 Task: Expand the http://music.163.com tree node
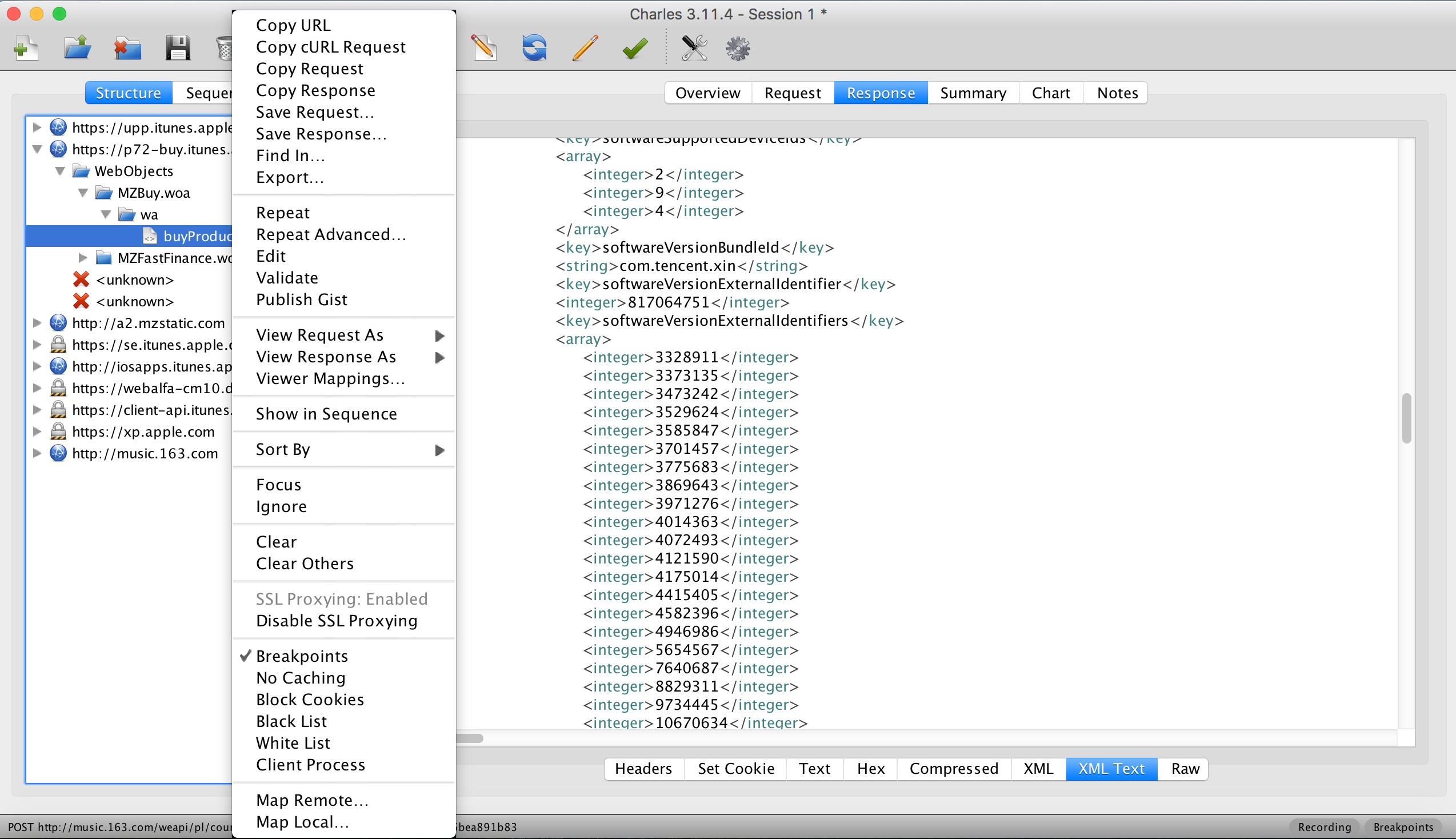tap(38, 453)
